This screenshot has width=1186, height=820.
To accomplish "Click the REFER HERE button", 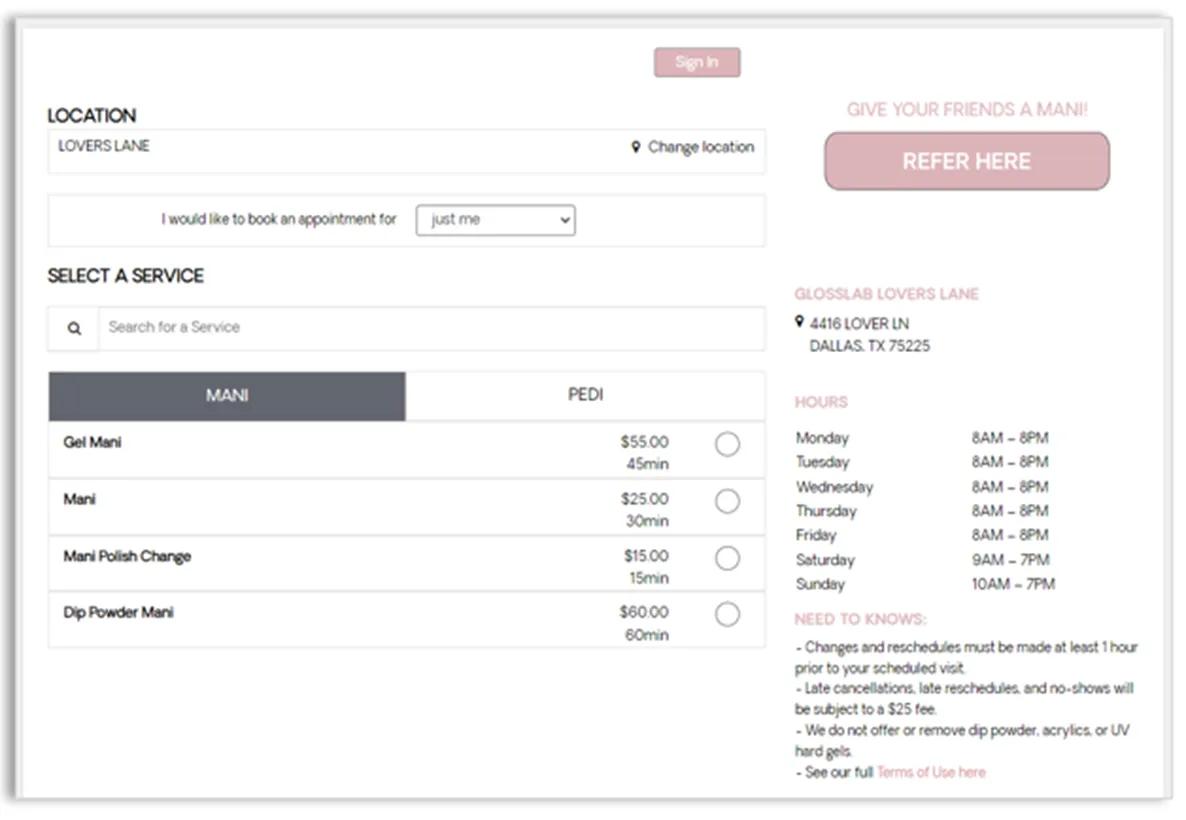I will 966,161.
